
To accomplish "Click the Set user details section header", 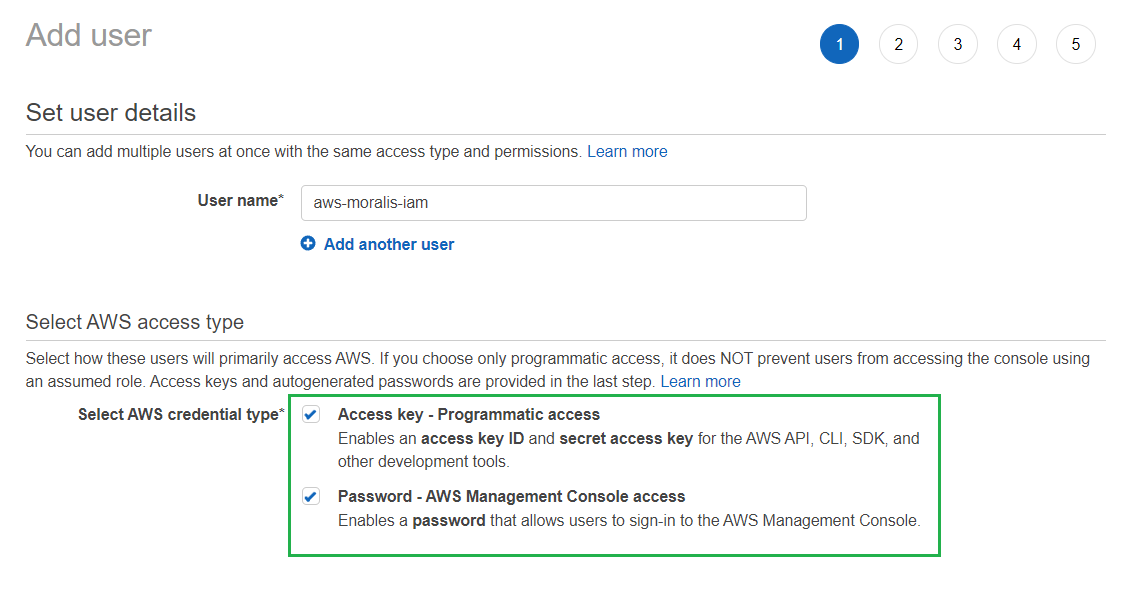I will pos(110,113).
